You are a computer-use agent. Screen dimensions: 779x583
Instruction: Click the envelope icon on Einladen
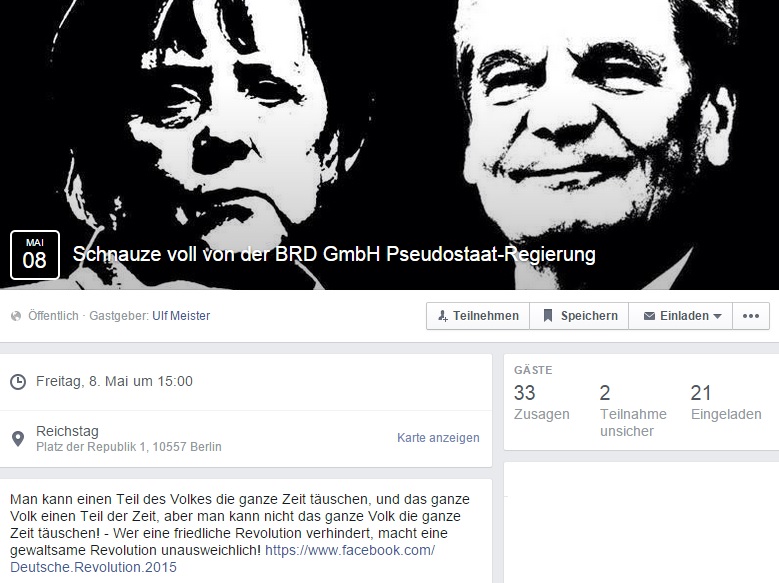649,316
